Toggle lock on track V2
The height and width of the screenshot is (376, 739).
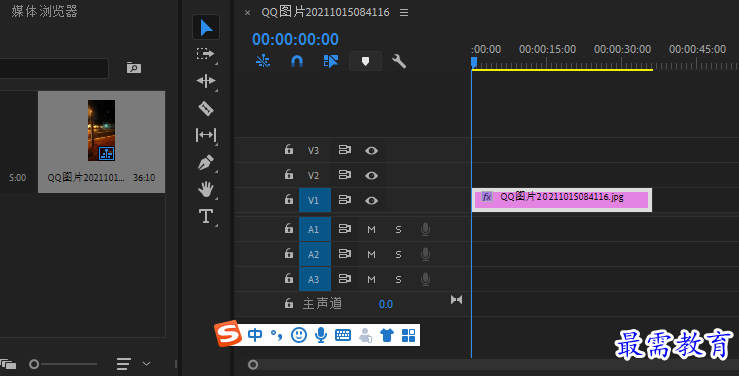(289, 175)
